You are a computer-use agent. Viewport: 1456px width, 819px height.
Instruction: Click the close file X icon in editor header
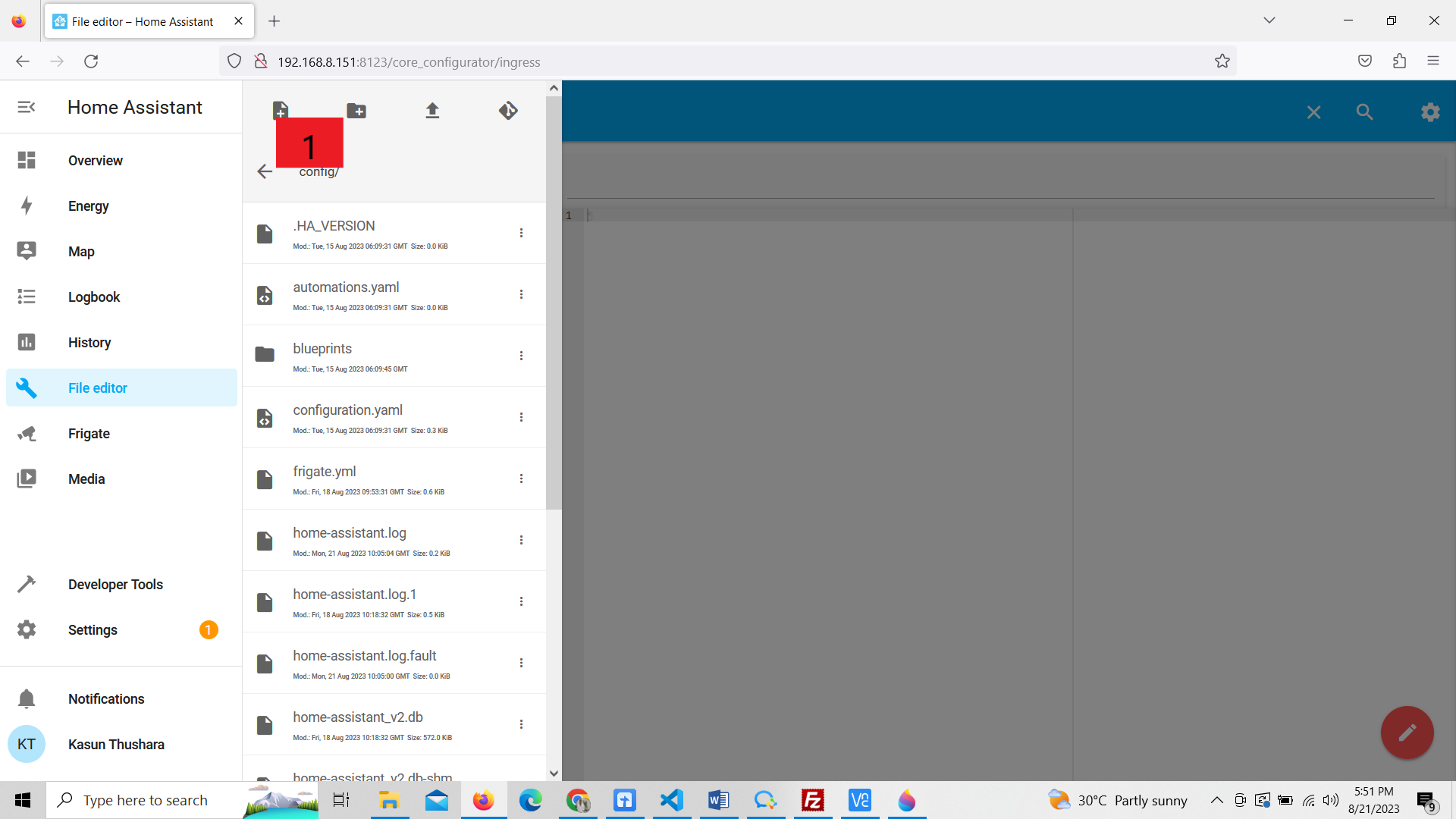(1314, 112)
